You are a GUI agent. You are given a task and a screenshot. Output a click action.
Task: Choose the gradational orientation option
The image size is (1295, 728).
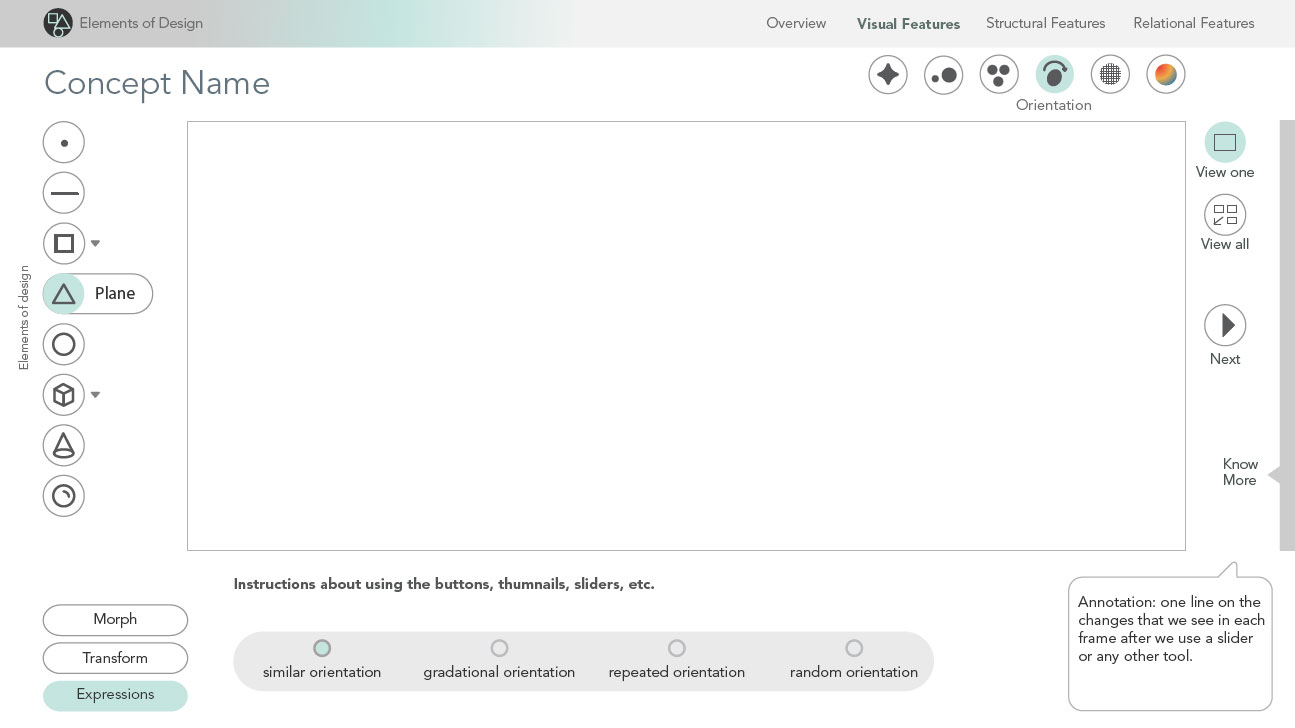(499, 648)
